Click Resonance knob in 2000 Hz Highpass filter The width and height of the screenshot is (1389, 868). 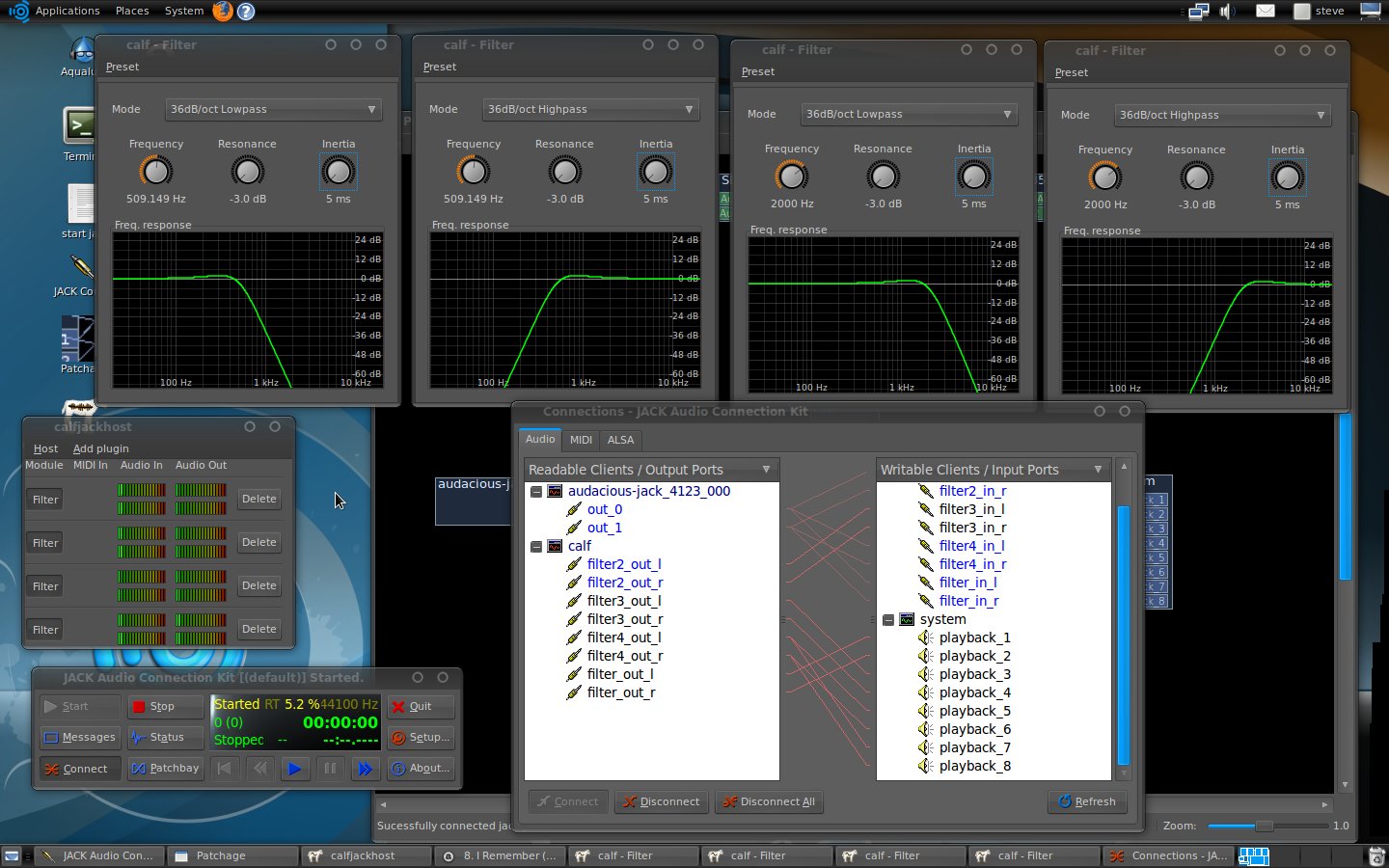1196,177
